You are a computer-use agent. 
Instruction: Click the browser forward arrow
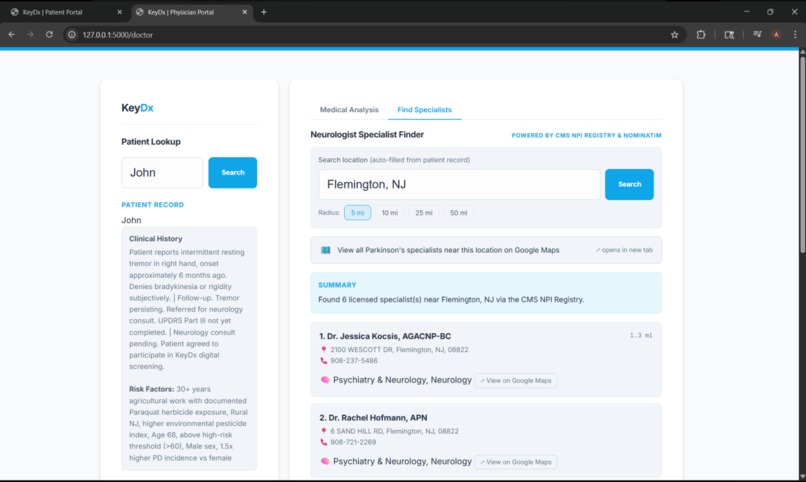30,34
